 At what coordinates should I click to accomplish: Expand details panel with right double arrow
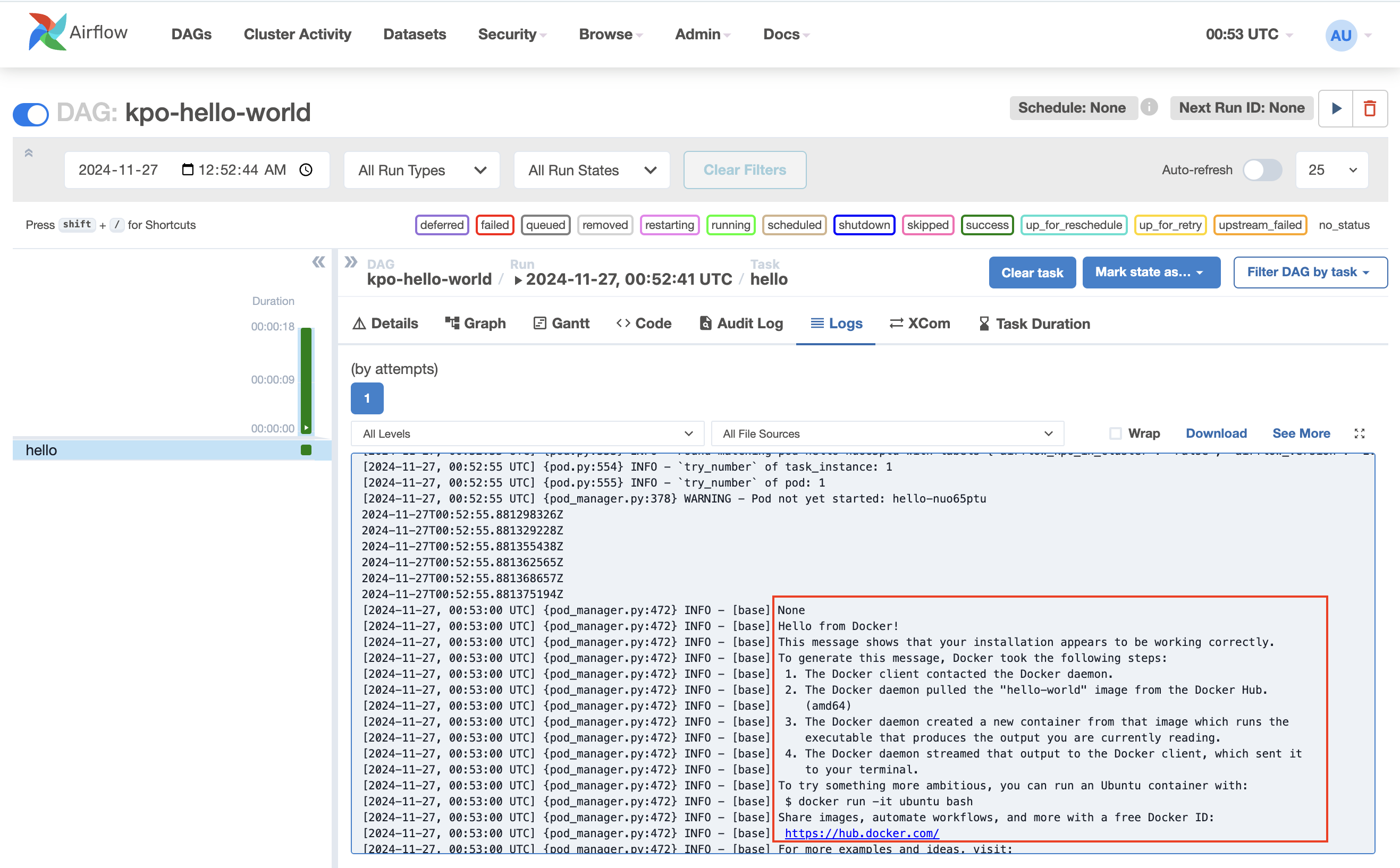point(351,262)
